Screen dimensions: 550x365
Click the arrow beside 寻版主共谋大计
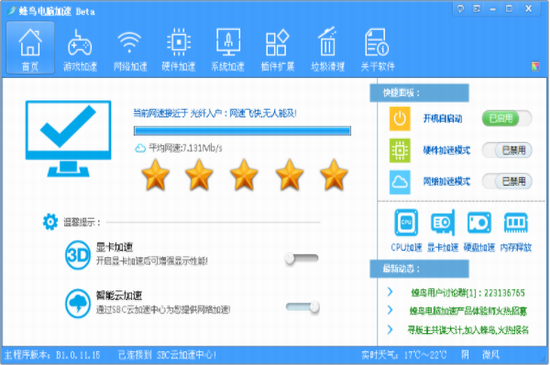pos(390,329)
